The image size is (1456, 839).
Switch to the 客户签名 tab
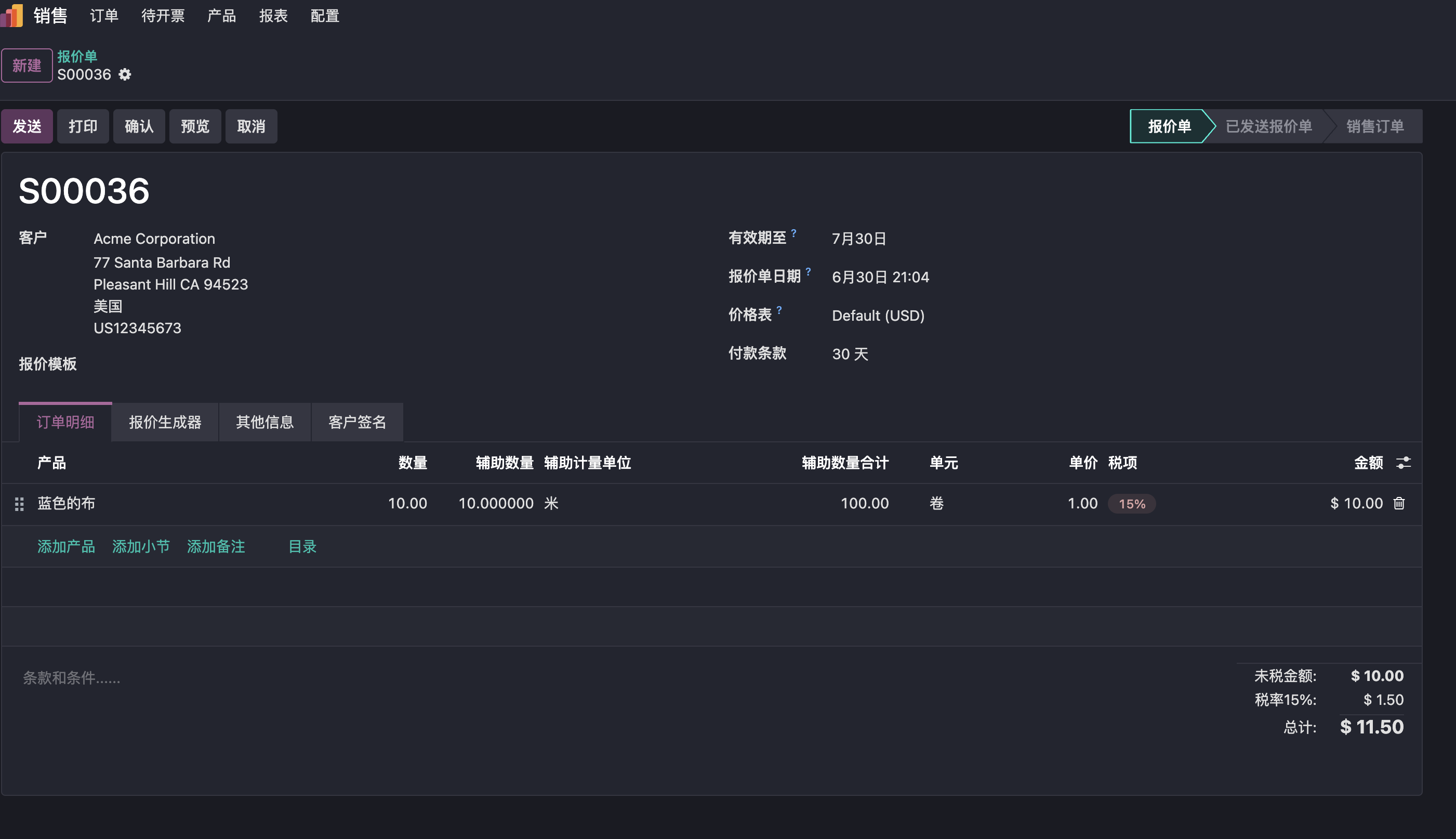[x=357, y=422]
